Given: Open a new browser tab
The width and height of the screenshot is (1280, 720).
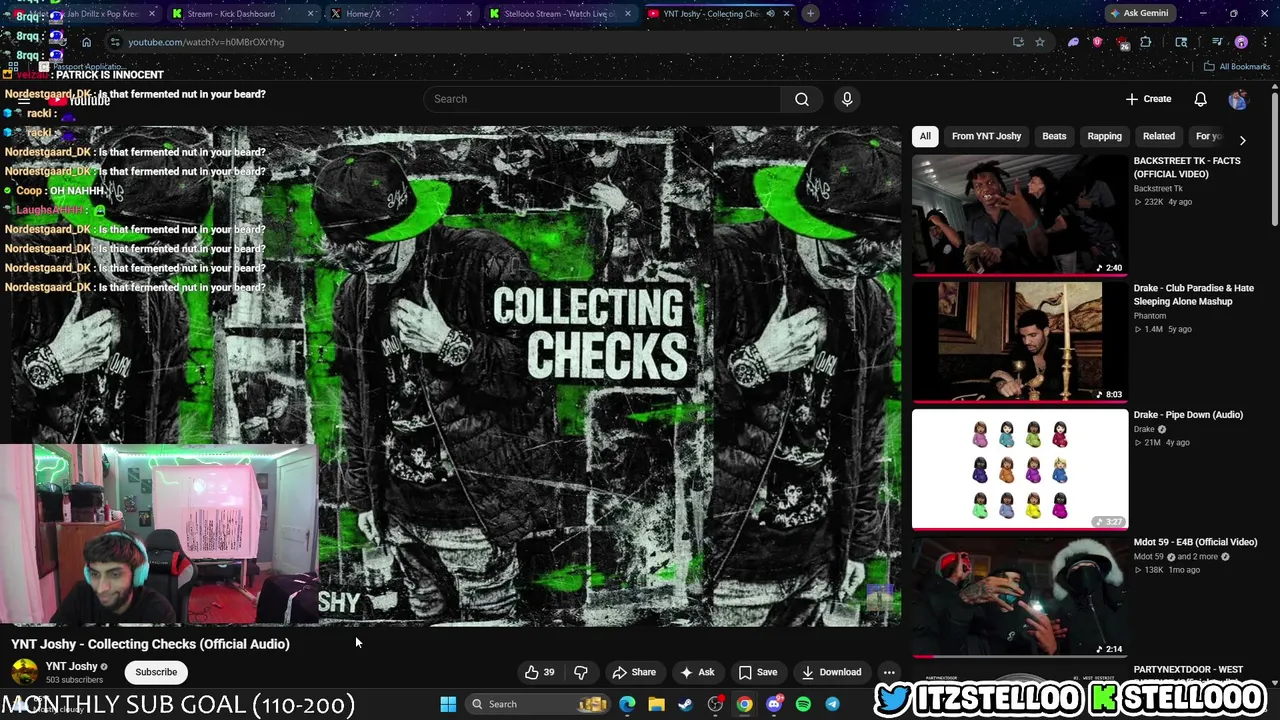Looking at the screenshot, I should coord(810,13).
